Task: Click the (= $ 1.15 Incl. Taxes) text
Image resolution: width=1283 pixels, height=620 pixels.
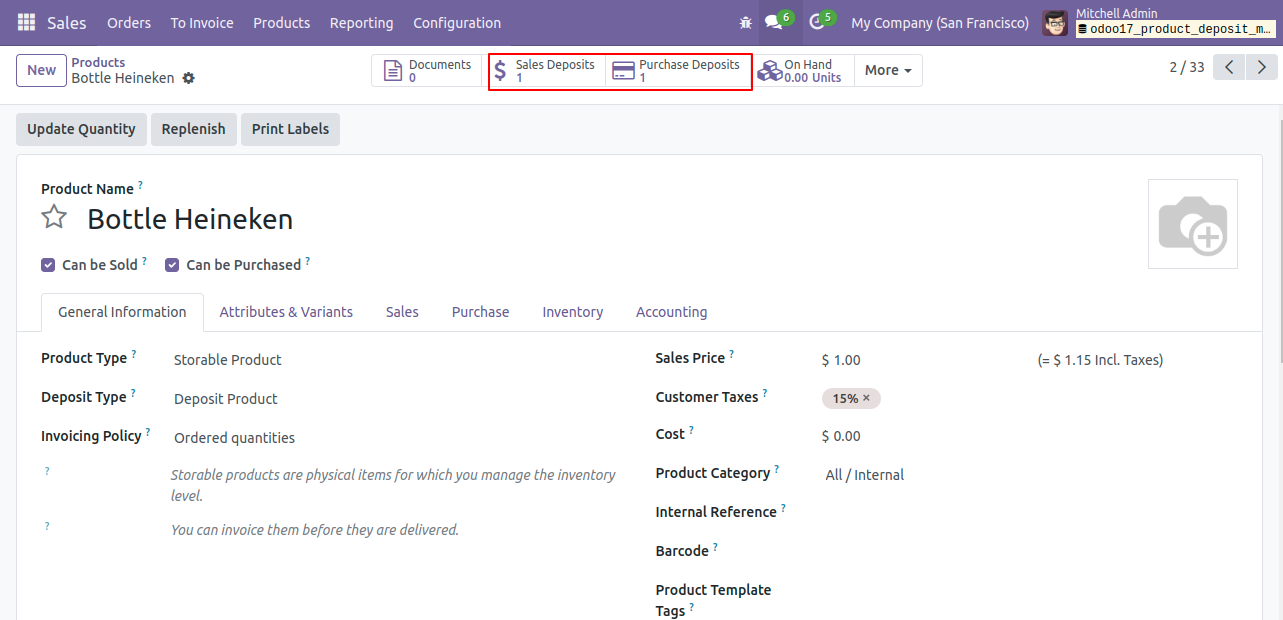Action: [x=1100, y=360]
